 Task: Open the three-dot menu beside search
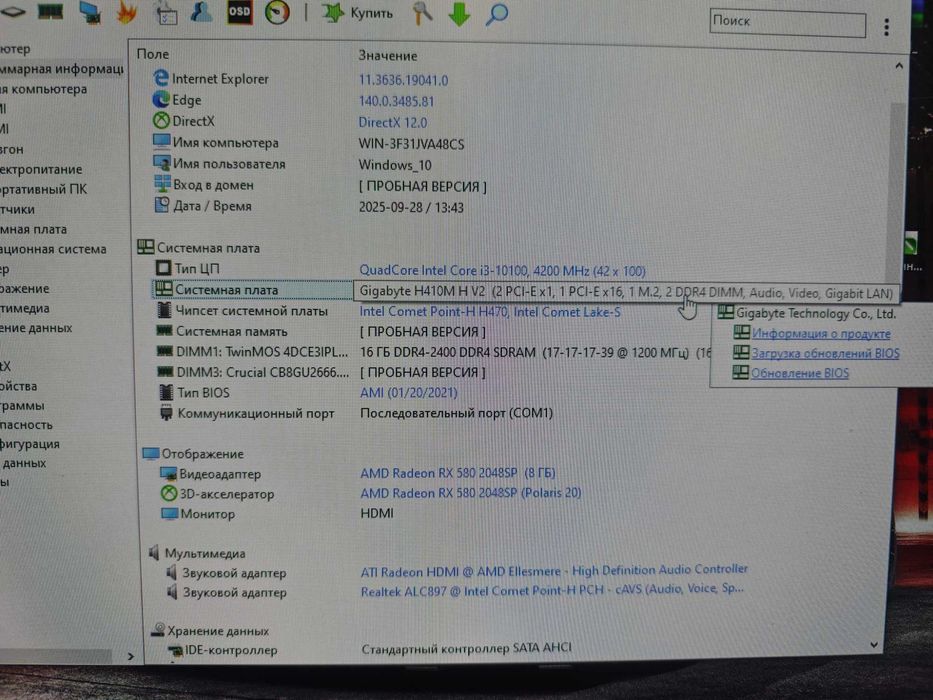[x=887, y=26]
